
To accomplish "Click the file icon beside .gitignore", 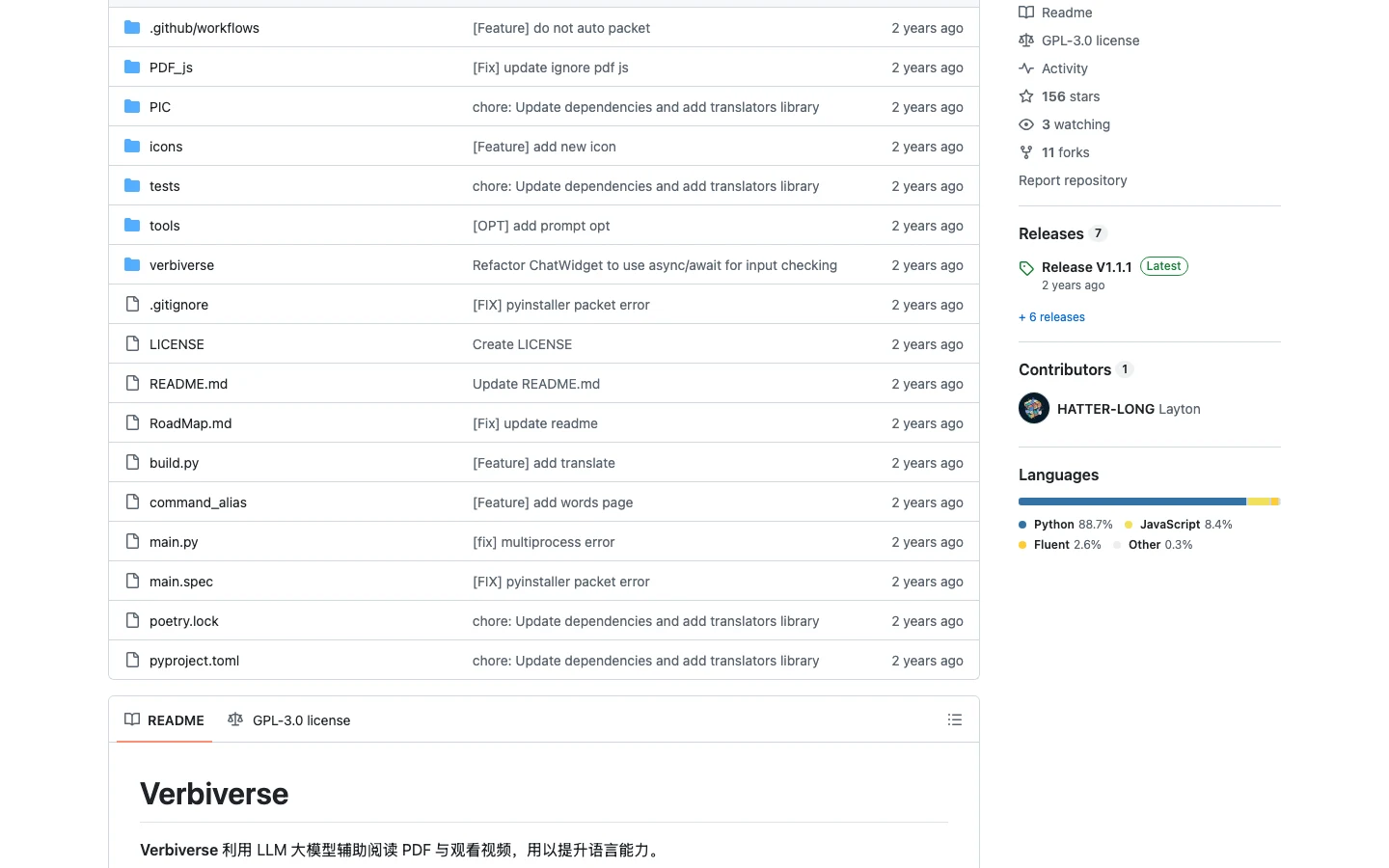I will (x=132, y=305).
